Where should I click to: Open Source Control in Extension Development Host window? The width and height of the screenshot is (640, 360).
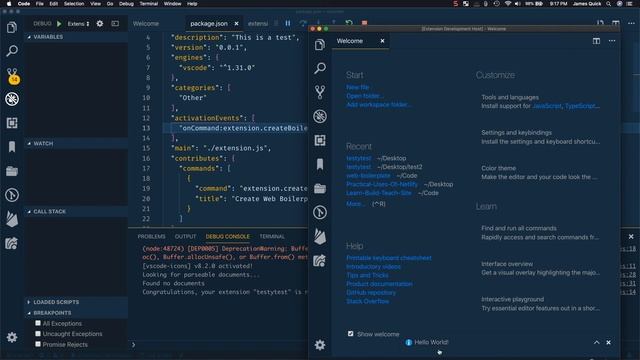coord(320,92)
